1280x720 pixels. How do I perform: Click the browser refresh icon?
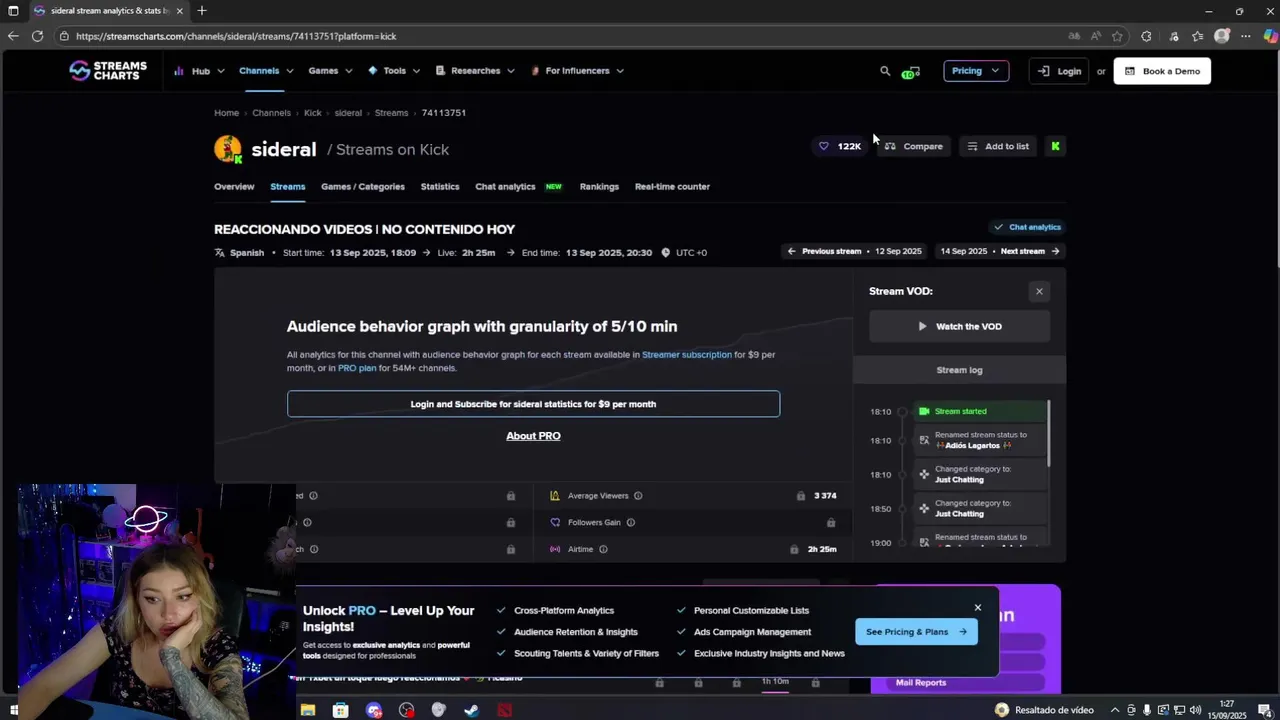pyautogui.click(x=37, y=36)
